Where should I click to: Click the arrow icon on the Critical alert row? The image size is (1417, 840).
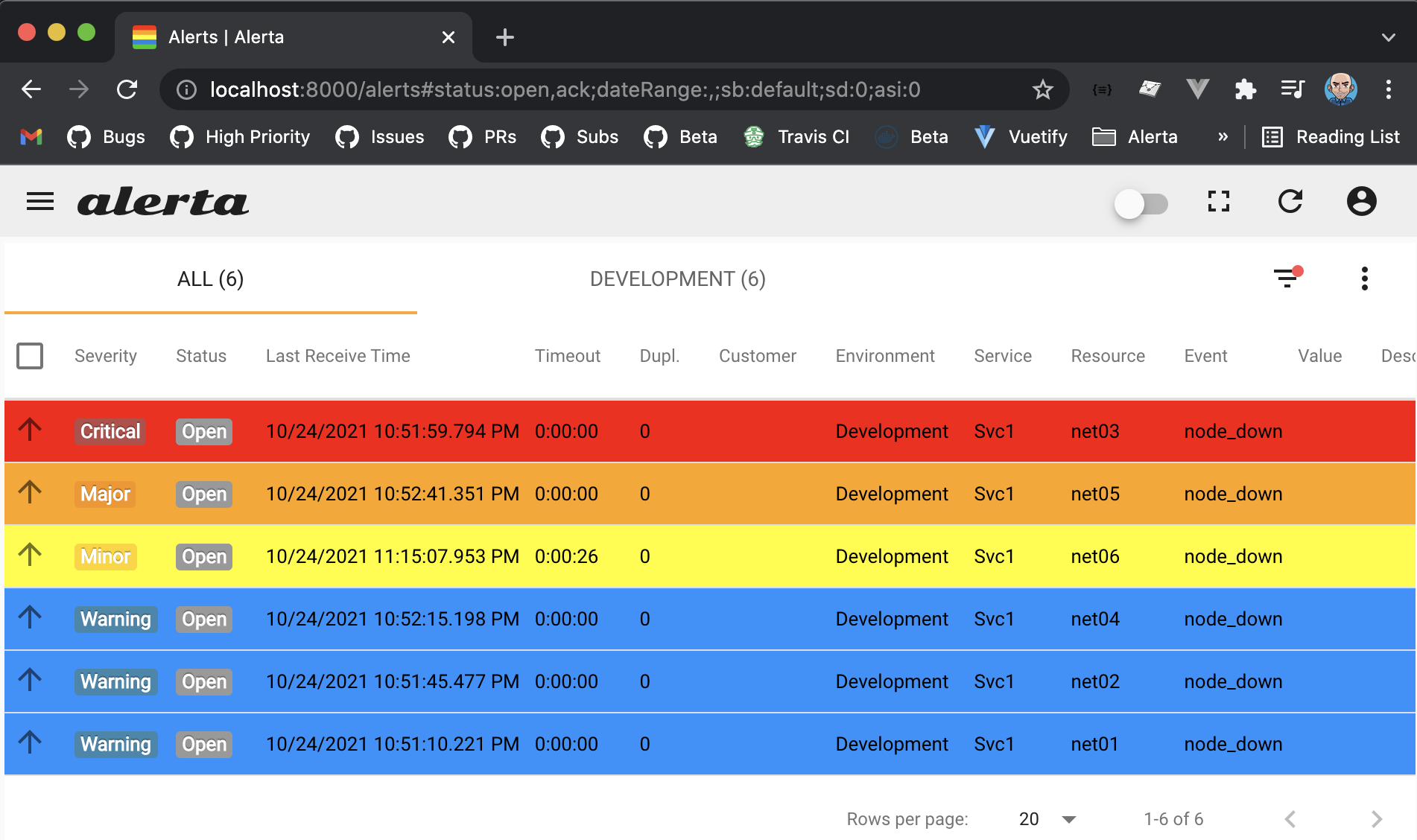tap(30, 430)
